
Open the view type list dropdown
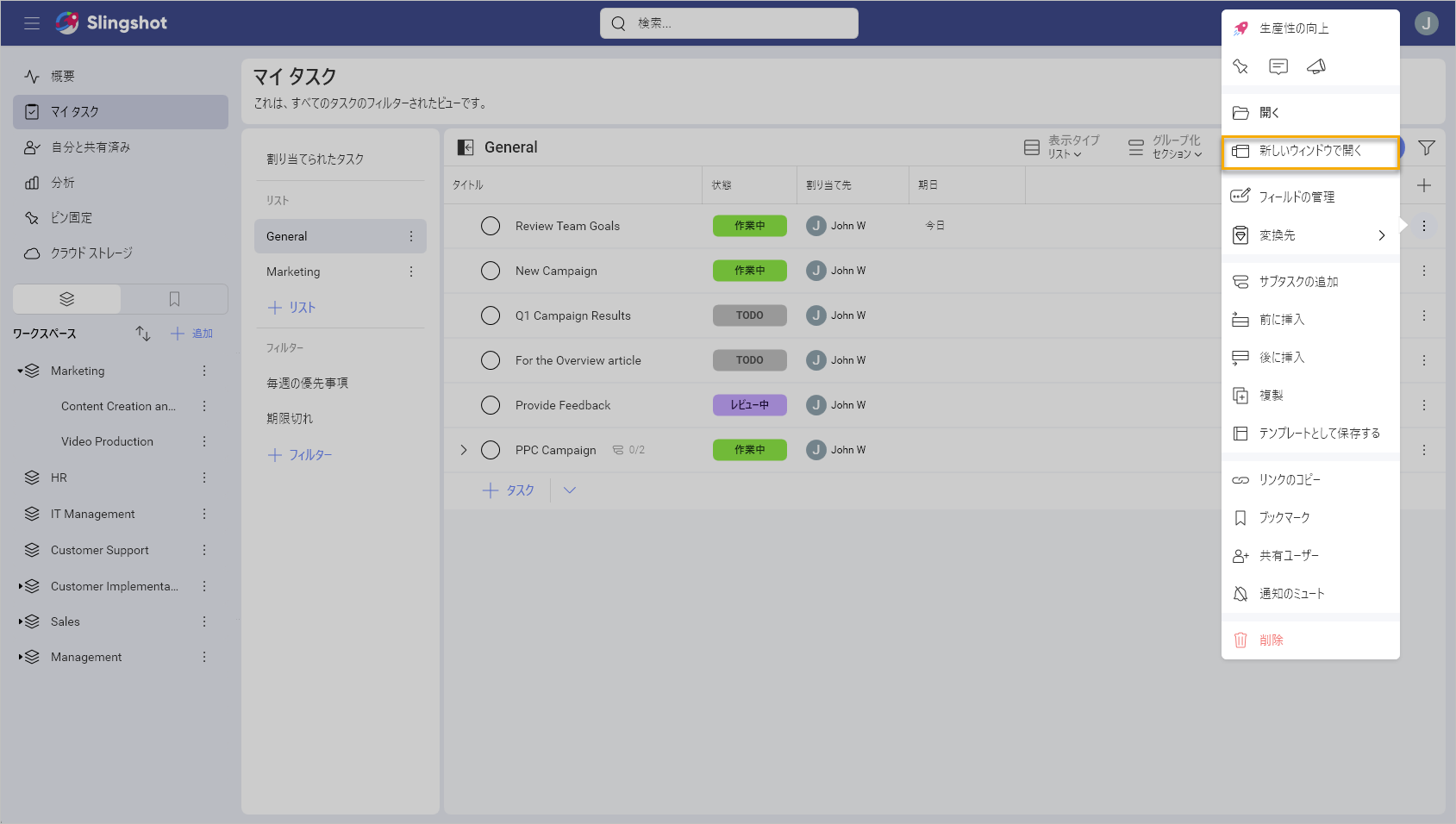(1062, 147)
